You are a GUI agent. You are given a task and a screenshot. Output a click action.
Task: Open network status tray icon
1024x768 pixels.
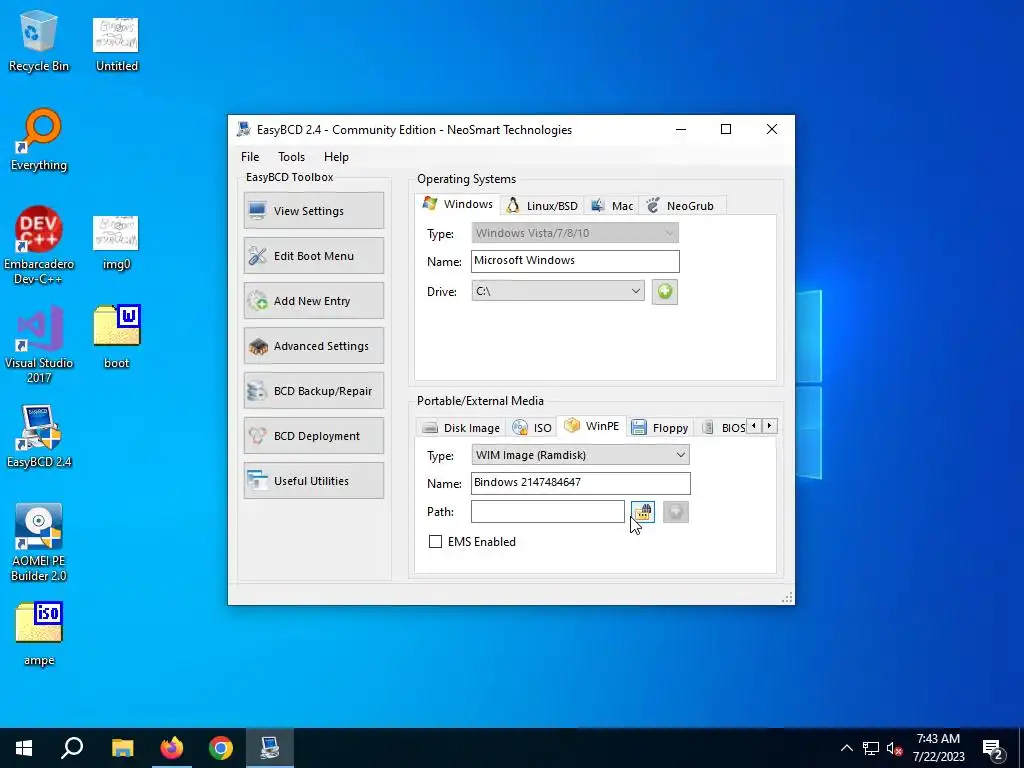coord(871,748)
